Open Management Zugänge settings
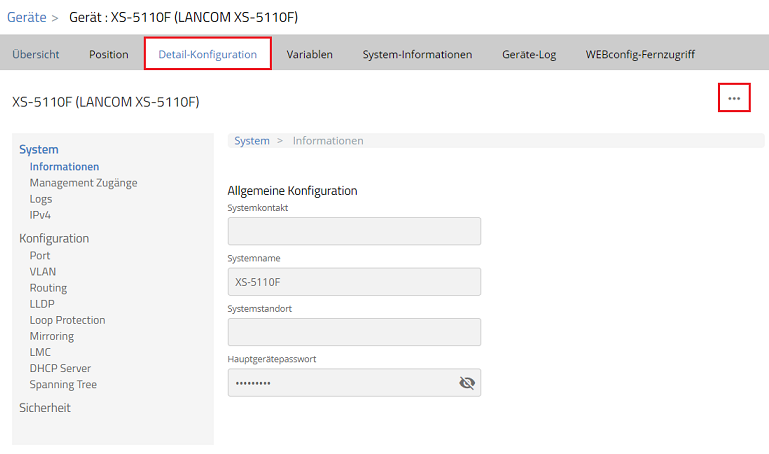769x454 pixels. tap(83, 183)
